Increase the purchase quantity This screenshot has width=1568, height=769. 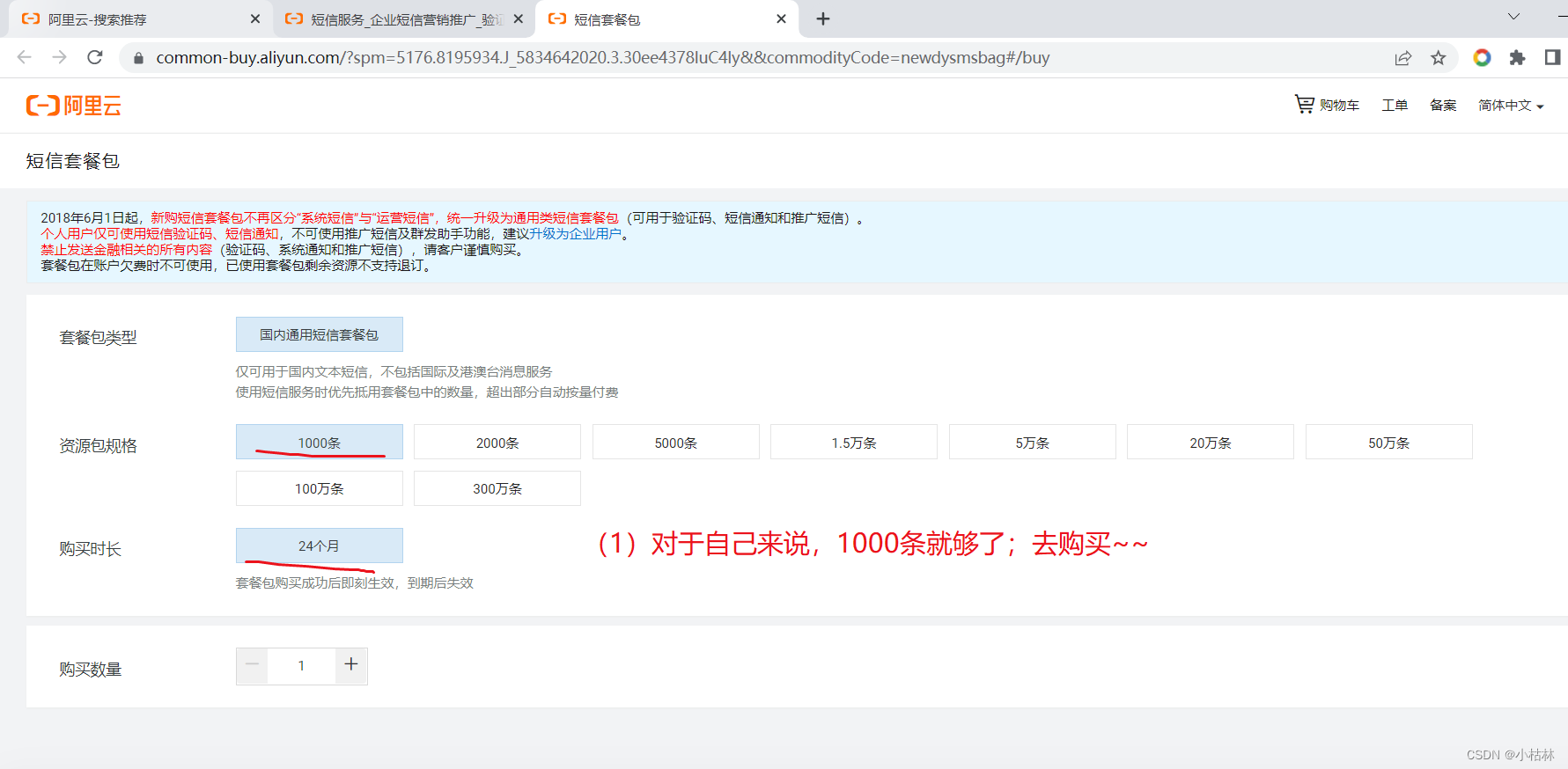(x=351, y=666)
